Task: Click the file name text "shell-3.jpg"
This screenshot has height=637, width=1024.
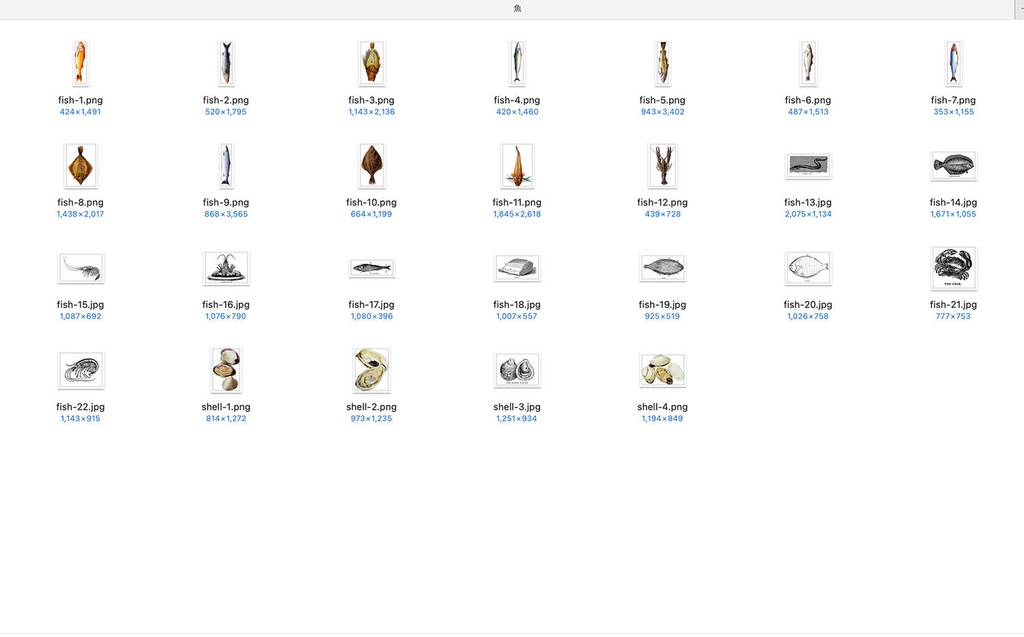Action: tap(517, 406)
